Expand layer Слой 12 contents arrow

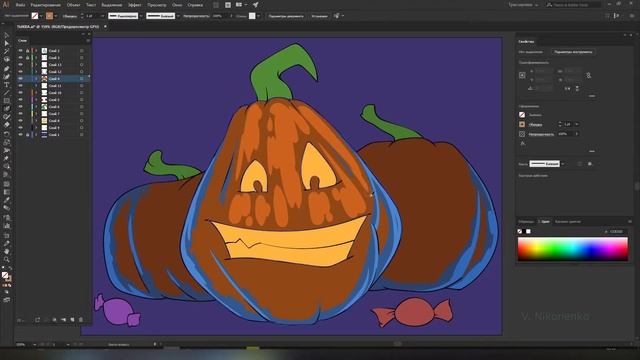(36, 71)
